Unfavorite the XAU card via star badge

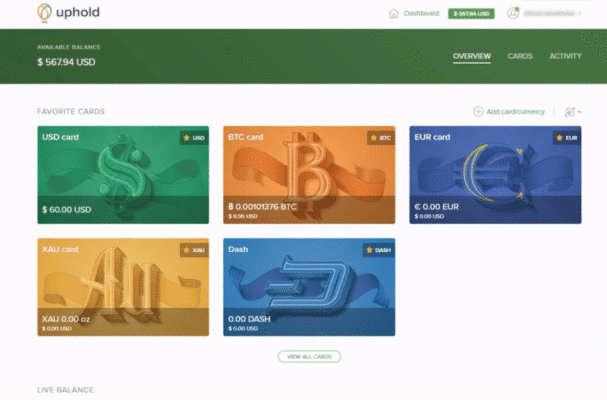point(186,250)
